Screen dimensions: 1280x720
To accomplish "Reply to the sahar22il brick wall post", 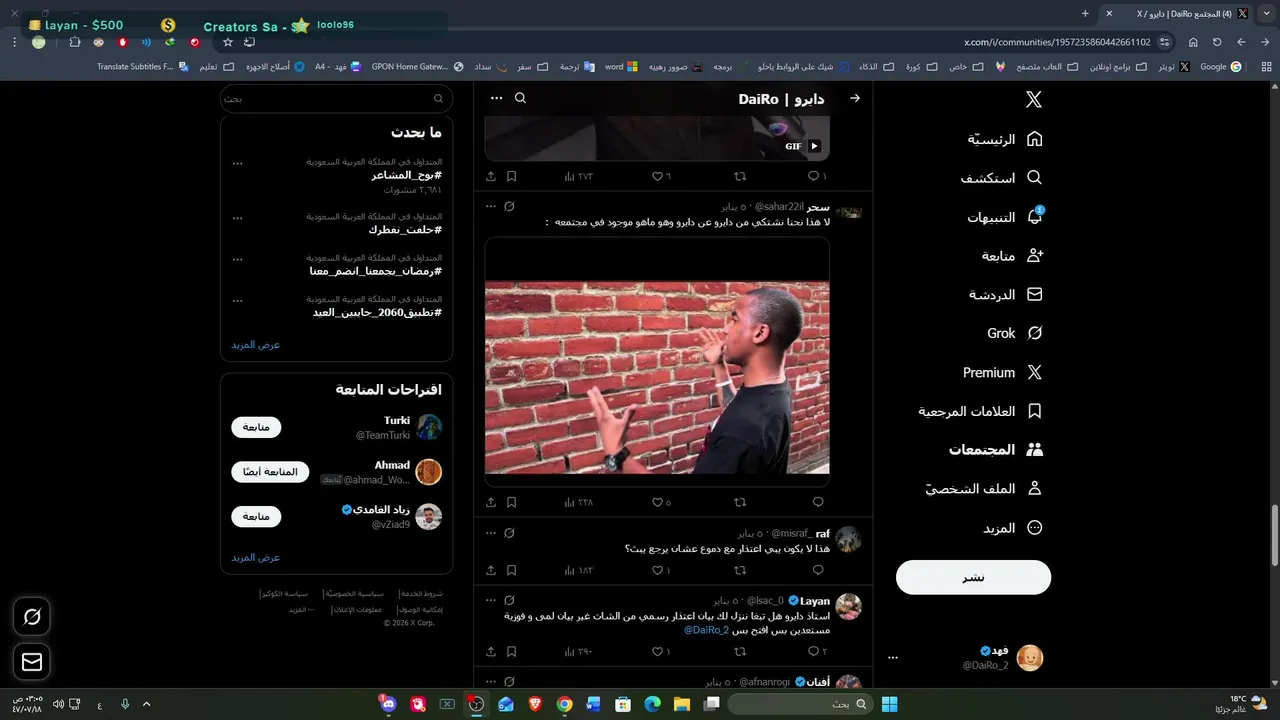I will click(x=818, y=502).
